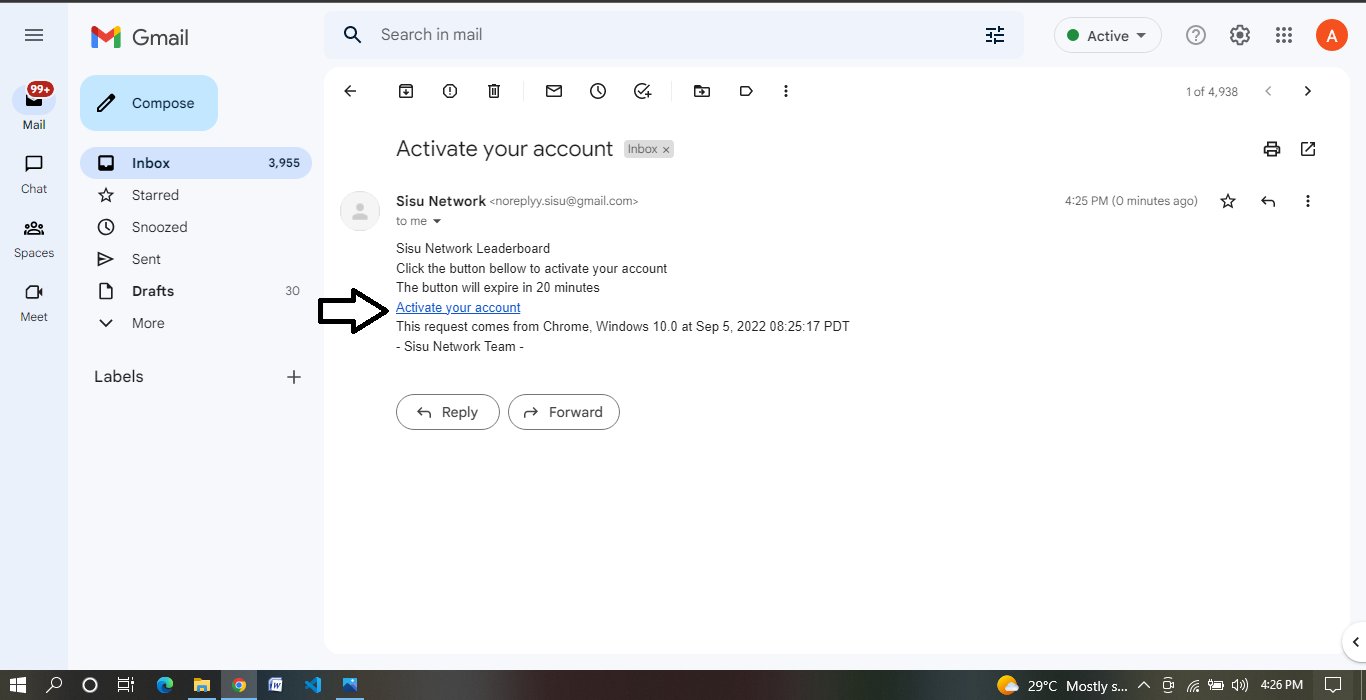Add this email to Tasks

coord(642,91)
